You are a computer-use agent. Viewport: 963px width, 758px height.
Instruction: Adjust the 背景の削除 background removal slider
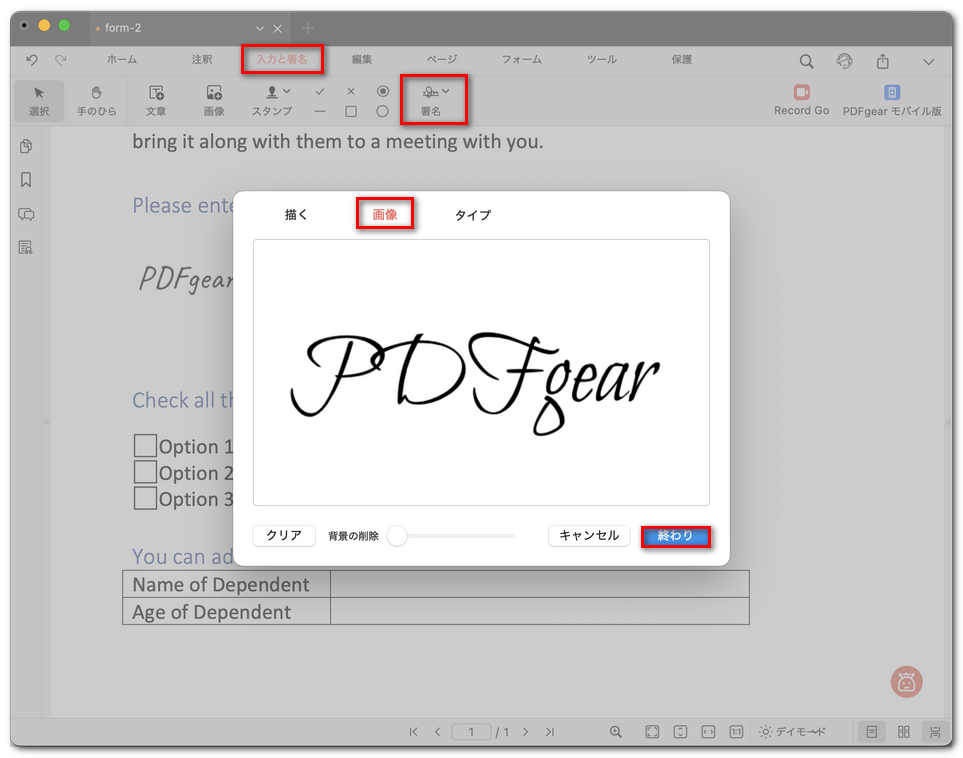pyautogui.click(x=396, y=536)
